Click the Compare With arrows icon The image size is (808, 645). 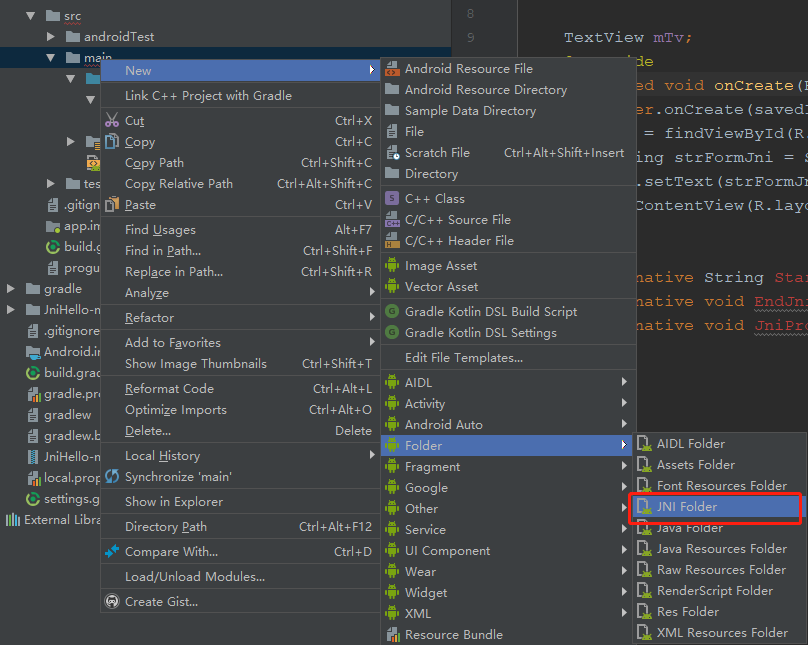coord(112,551)
